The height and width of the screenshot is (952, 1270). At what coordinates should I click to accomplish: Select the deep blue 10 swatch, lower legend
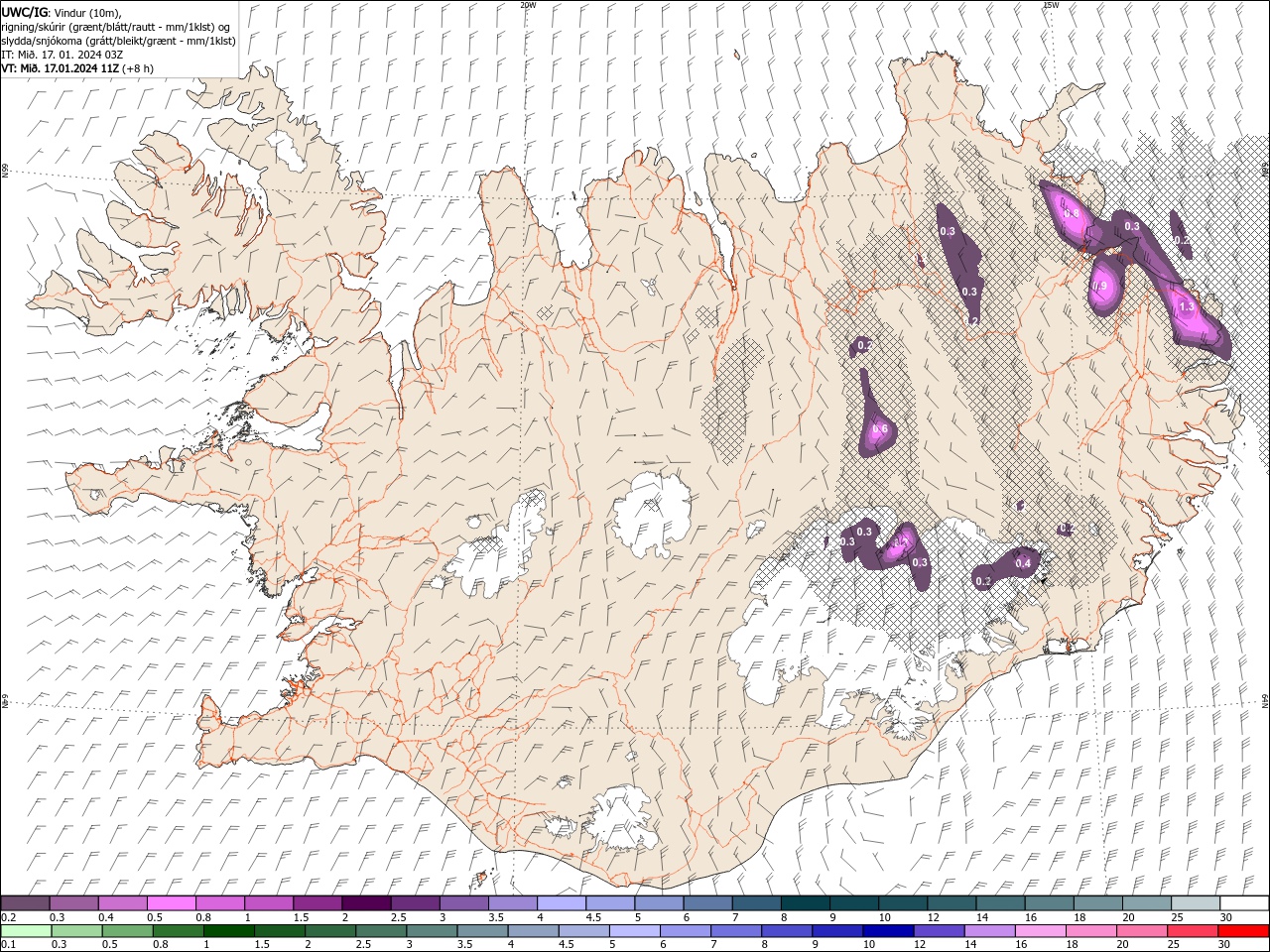click(889, 930)
